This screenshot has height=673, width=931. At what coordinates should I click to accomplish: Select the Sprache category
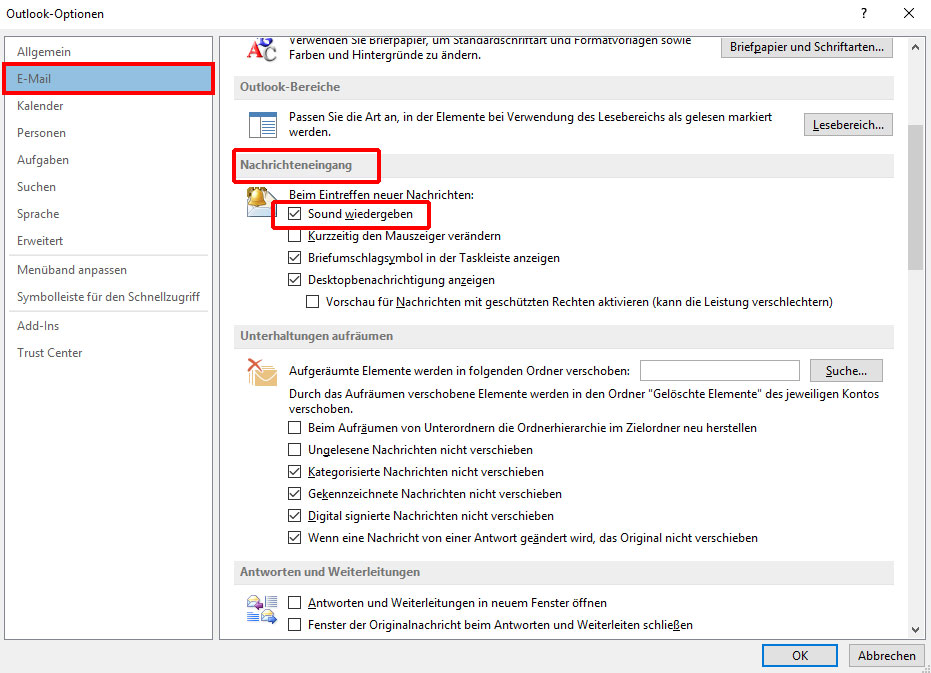pos(109,214)
